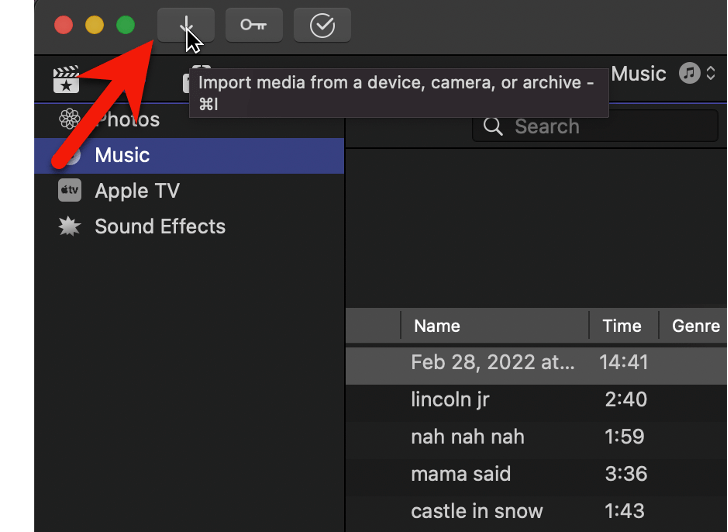The height and width of the screenshot is (532, 728).
Task: Select Apple TV in sidebar
Action: point(189,191)
